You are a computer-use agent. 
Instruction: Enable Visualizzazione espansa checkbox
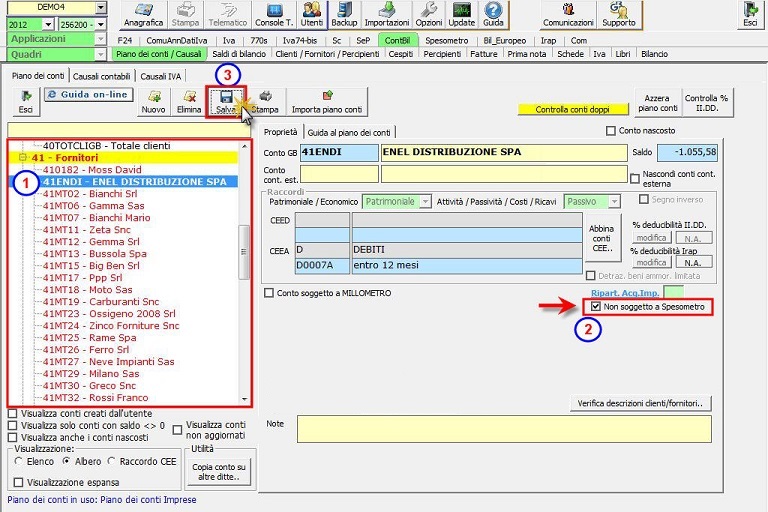19,483
